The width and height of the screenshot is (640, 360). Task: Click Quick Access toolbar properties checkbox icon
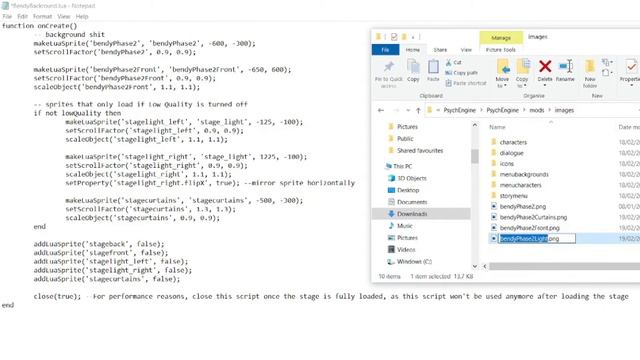click(x=394, y=37)
